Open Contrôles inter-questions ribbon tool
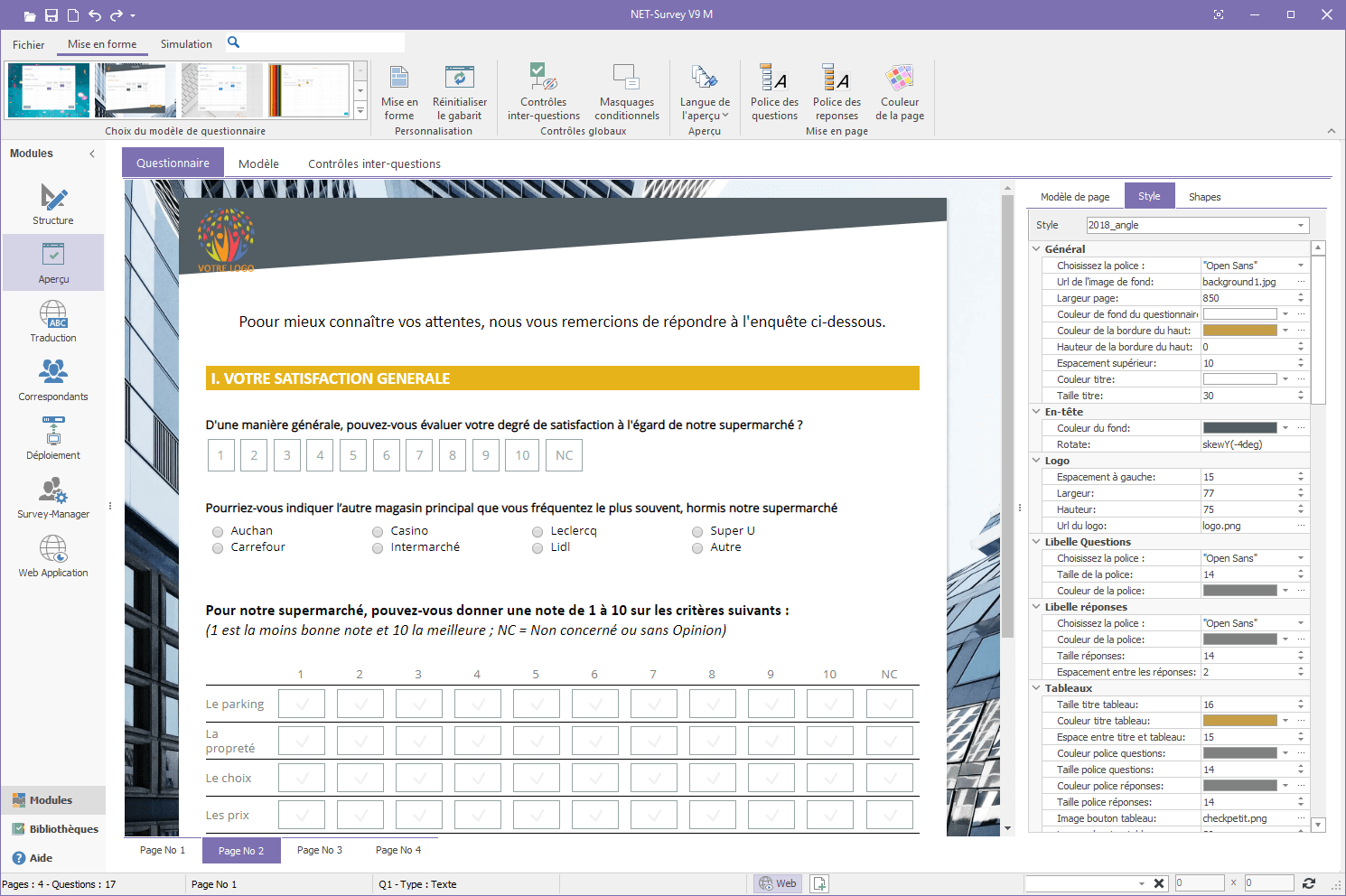The height and width of the screenshot is (896, 1346). pos(544,93)
